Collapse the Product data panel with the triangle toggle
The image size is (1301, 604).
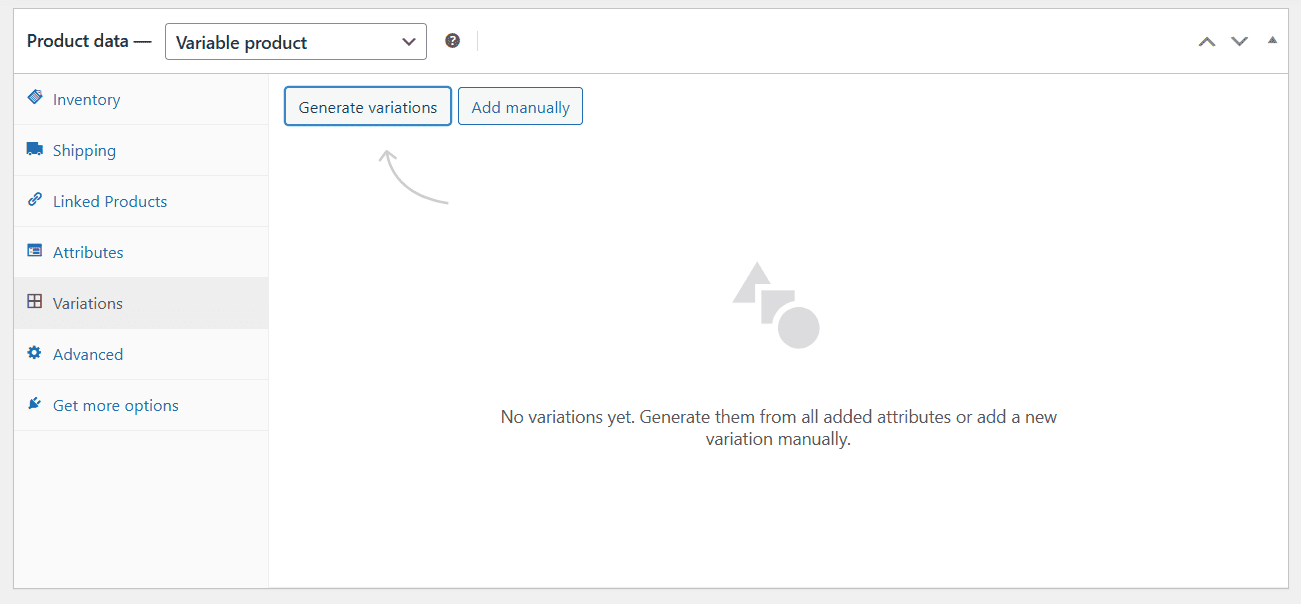tap(1272, 40)
